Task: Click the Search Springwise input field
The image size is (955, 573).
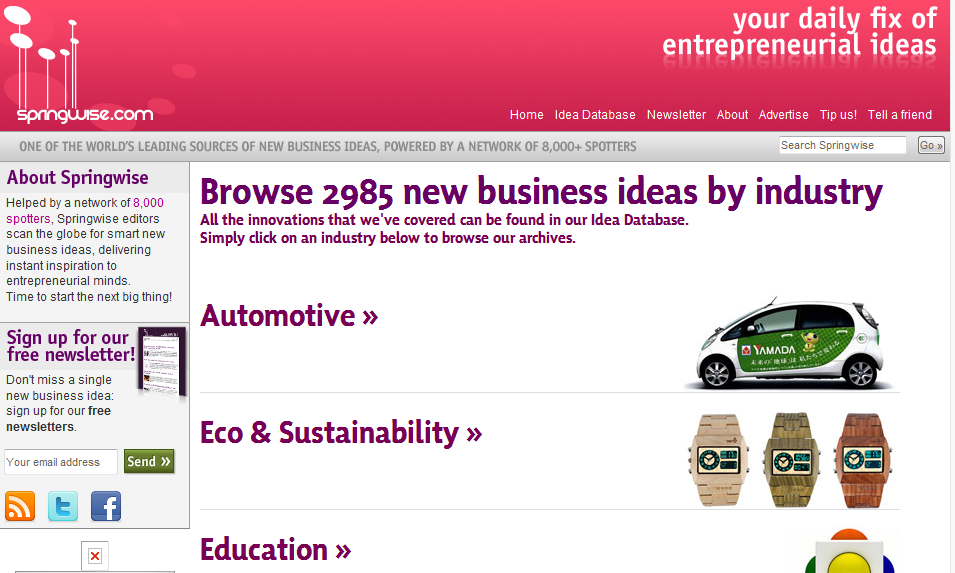Action: [842, 145]
